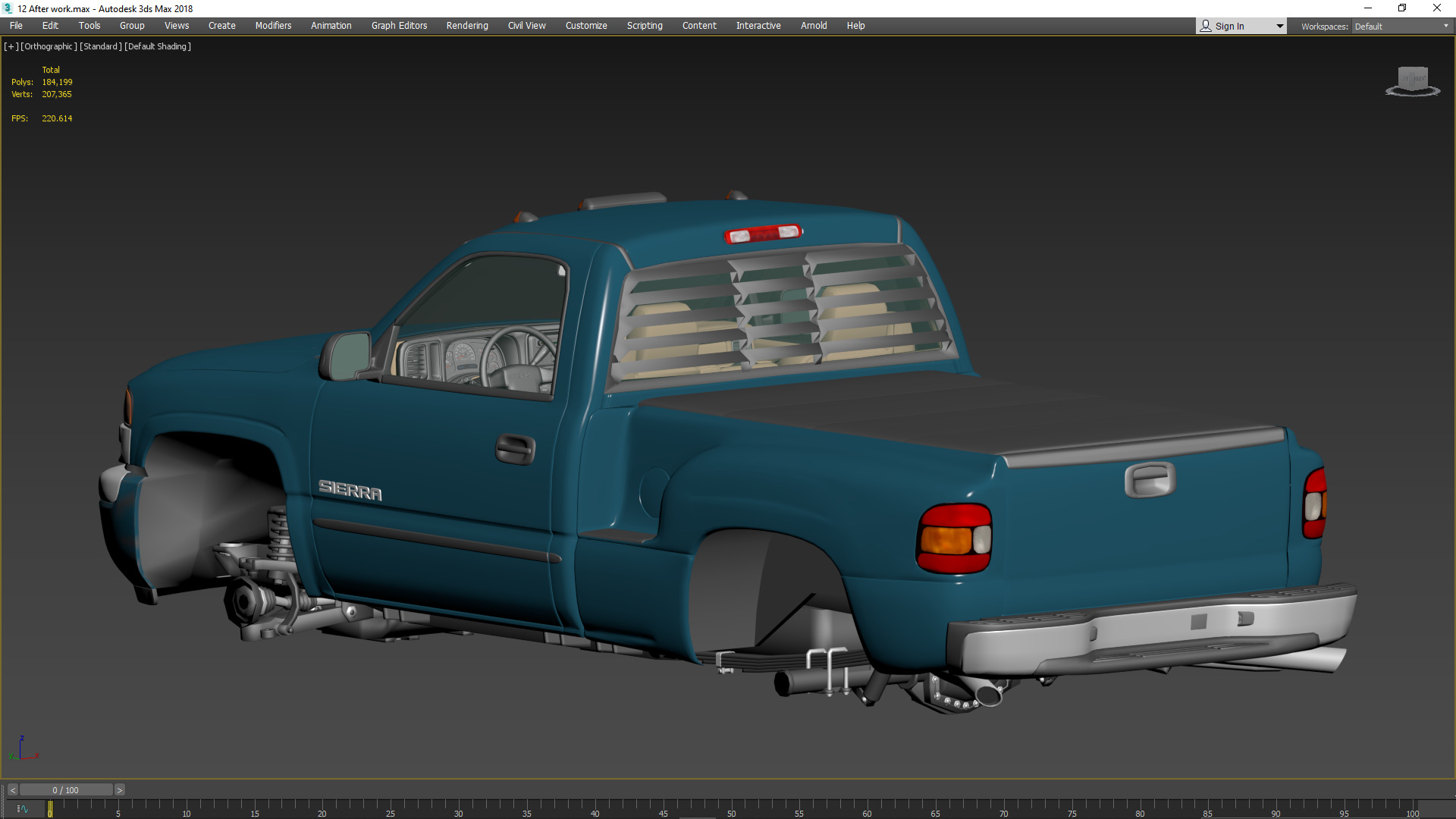
Task: Open the Rendering menu
Action: click(466, 26)
